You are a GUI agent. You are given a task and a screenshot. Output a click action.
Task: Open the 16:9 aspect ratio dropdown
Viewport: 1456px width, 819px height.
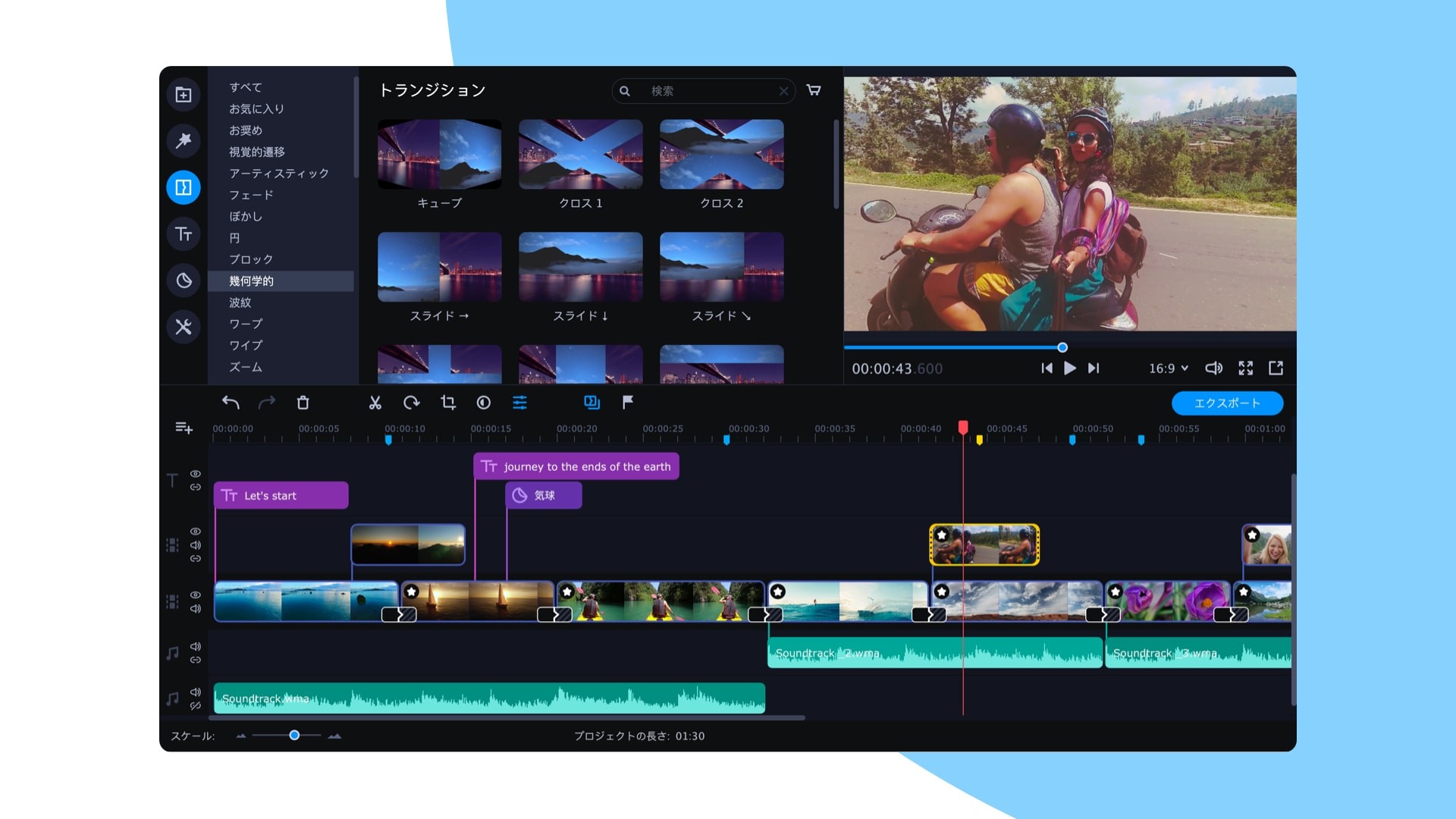[1168, 369]
